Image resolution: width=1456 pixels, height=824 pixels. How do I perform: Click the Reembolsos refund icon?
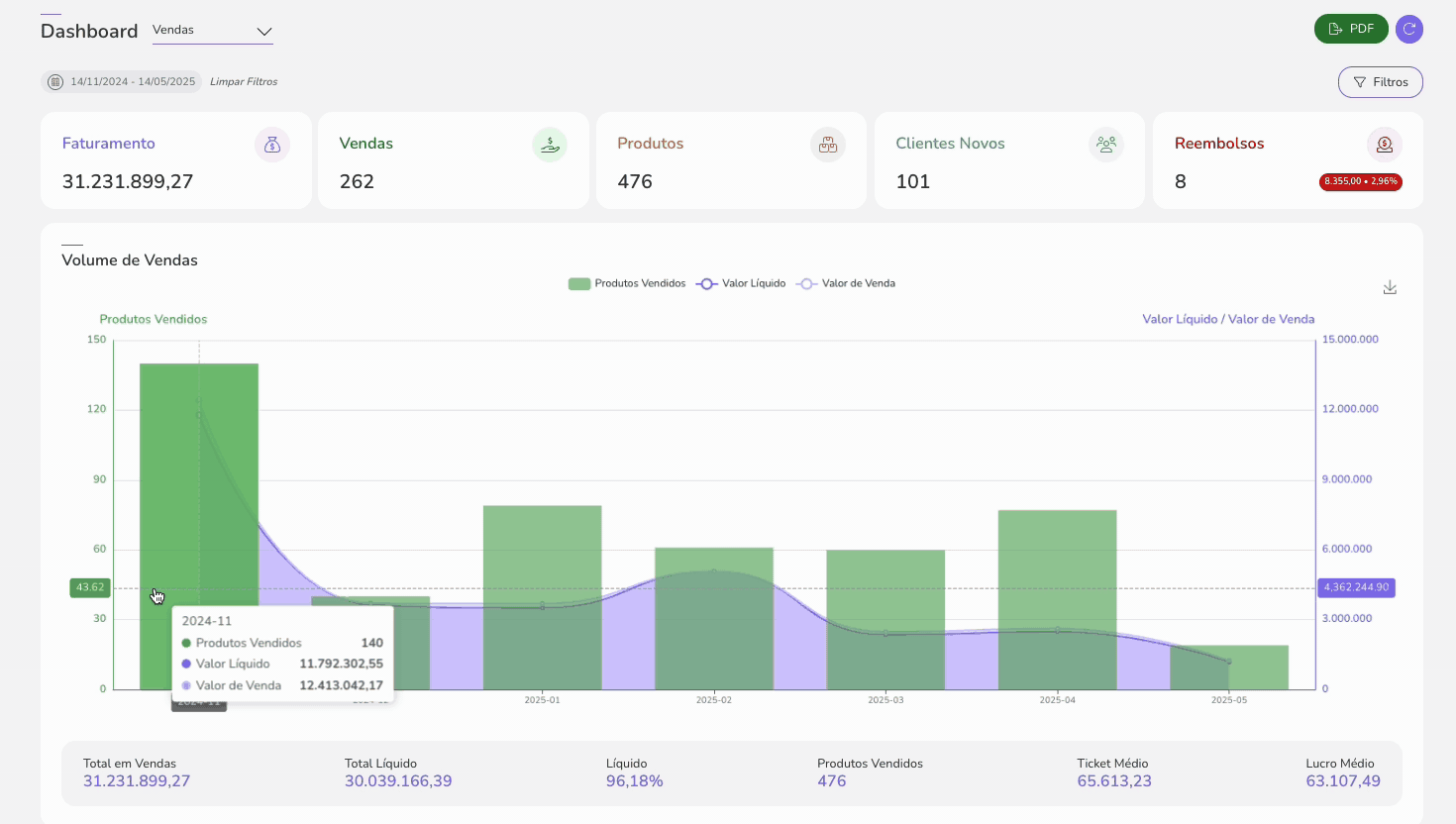pos(1384,145)
